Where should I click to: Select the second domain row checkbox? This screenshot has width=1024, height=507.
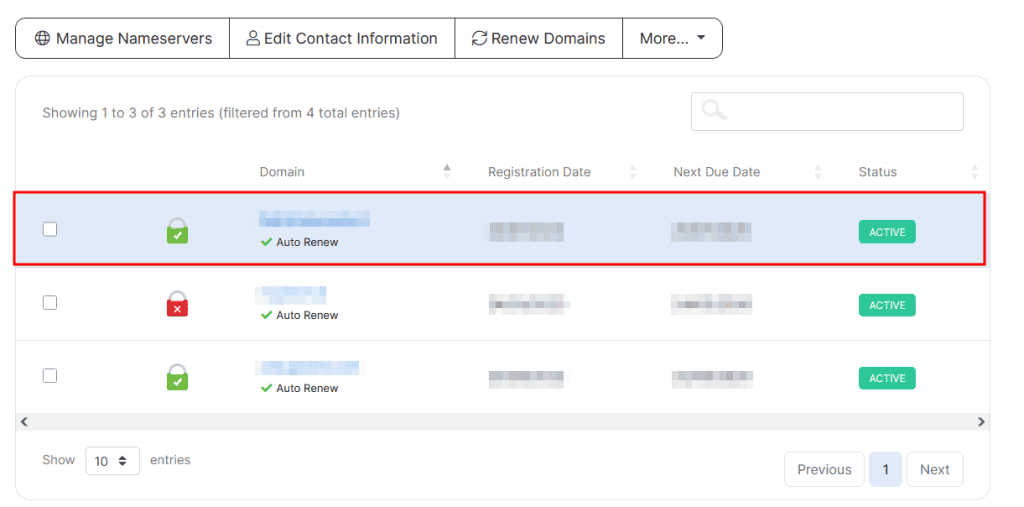click(x=50, y=302)
